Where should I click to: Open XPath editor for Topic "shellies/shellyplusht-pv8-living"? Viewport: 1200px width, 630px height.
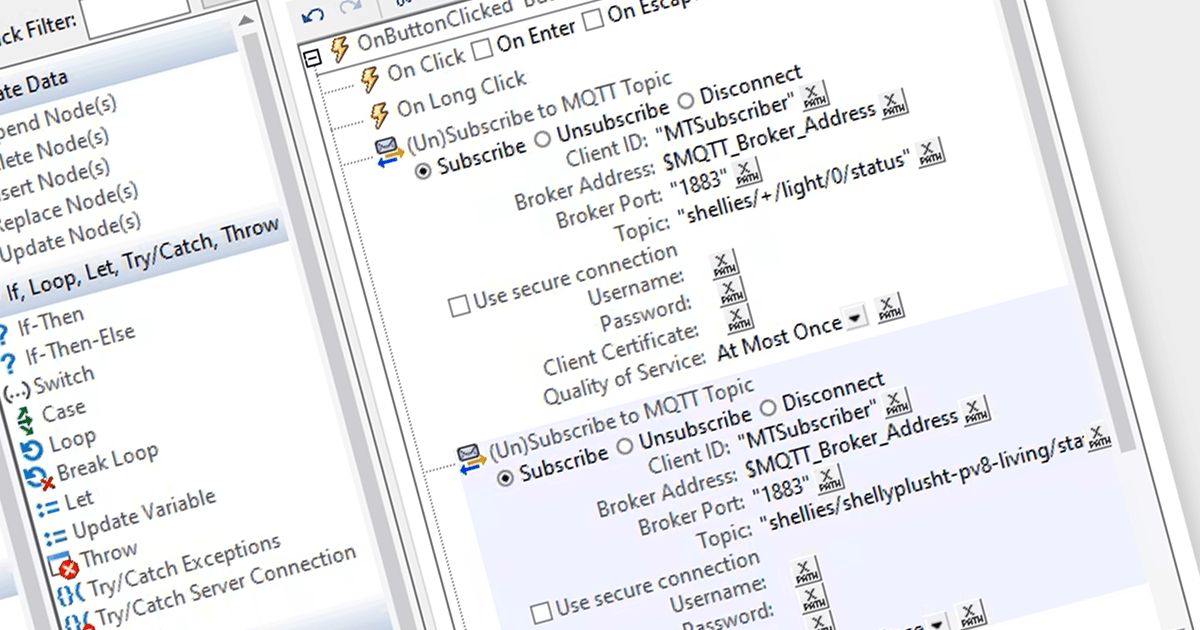coord(1098,436)
